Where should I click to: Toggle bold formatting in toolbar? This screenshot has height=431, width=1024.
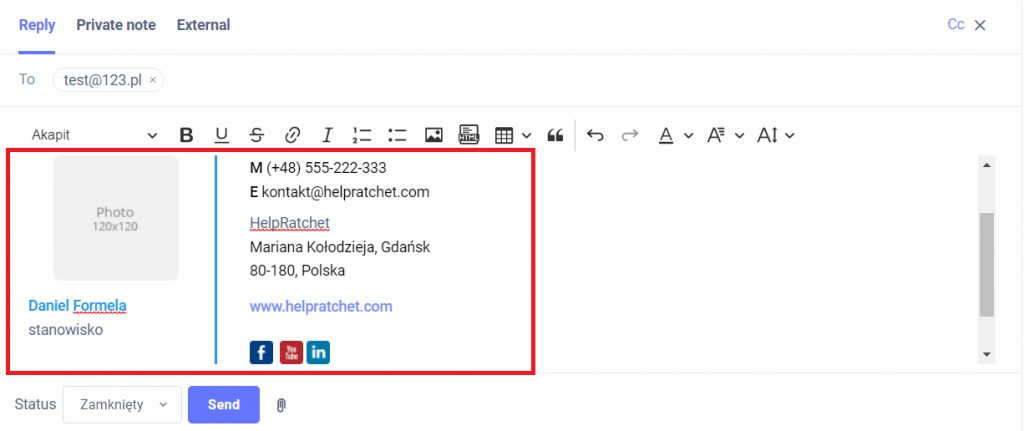click(x=186, y=135)
